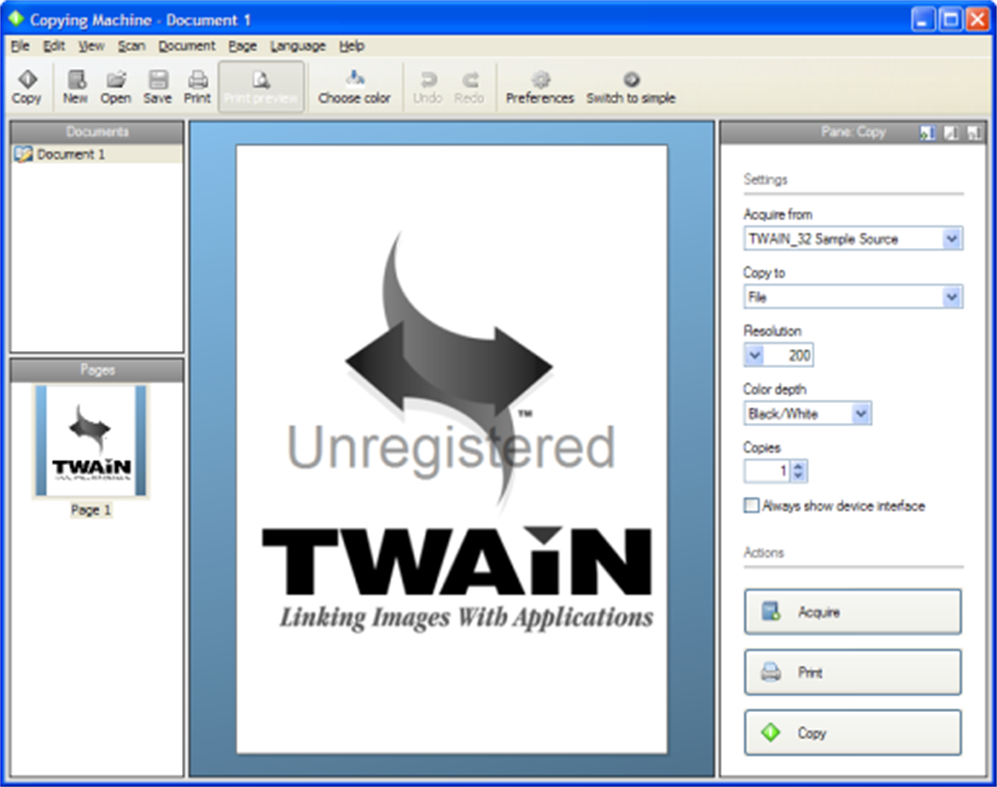The width and height of the screenshot is (997, 787).
Task: Click the Pages panel header
Action: coord(97,369)
